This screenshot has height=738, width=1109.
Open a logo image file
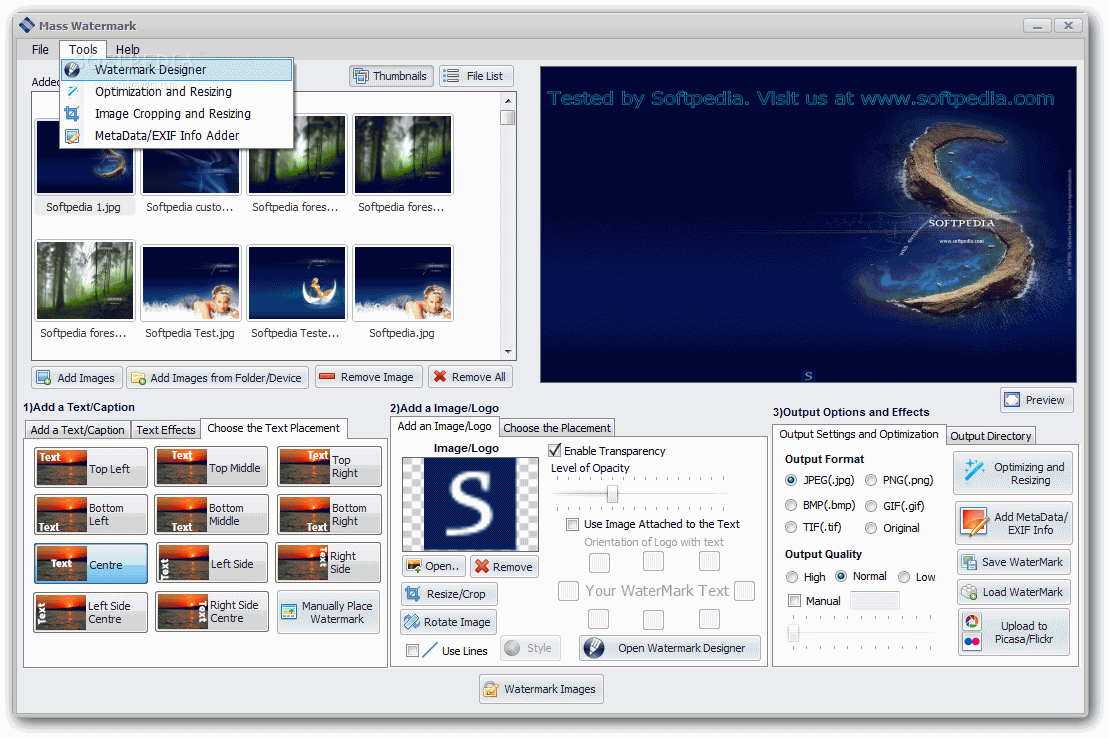point(434,566)
